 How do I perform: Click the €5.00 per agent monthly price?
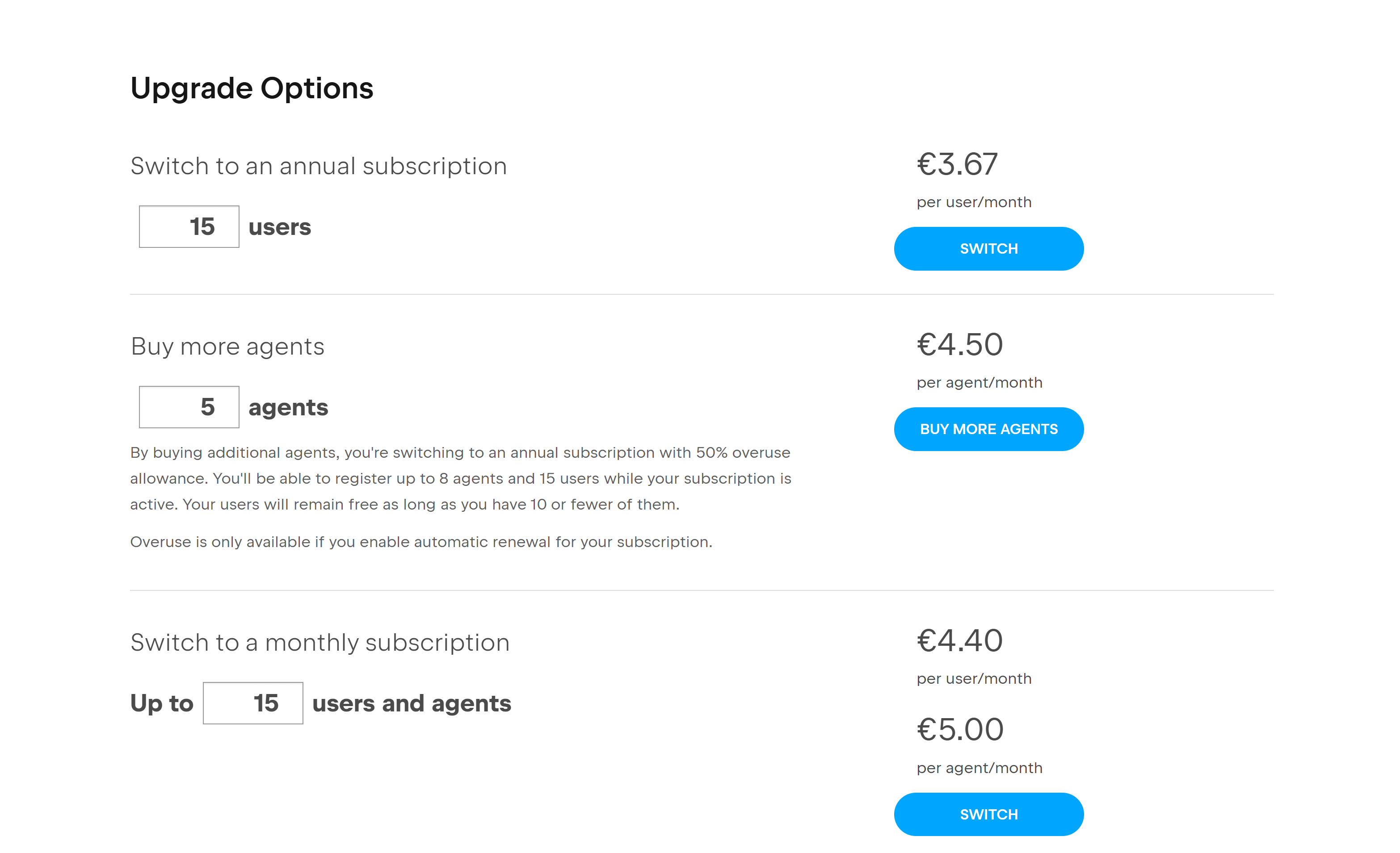(960, 729)
